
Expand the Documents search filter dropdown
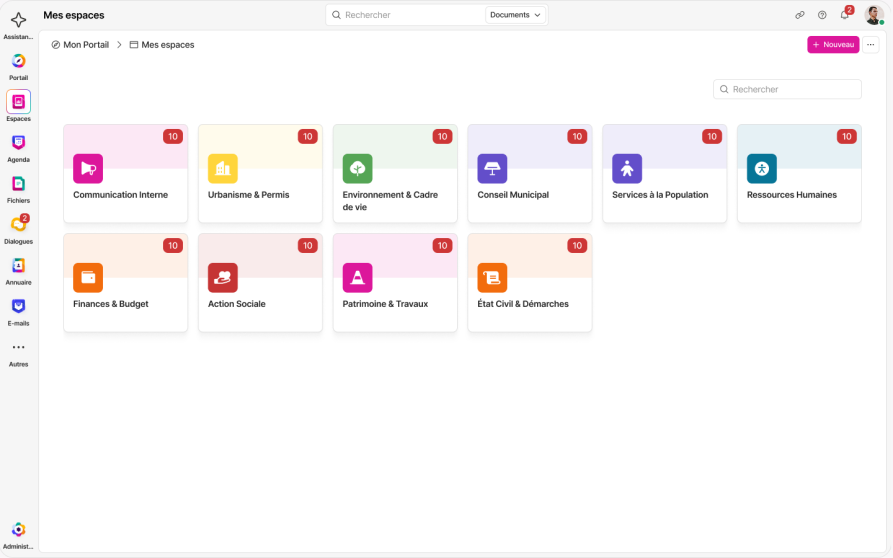point(515,15)
